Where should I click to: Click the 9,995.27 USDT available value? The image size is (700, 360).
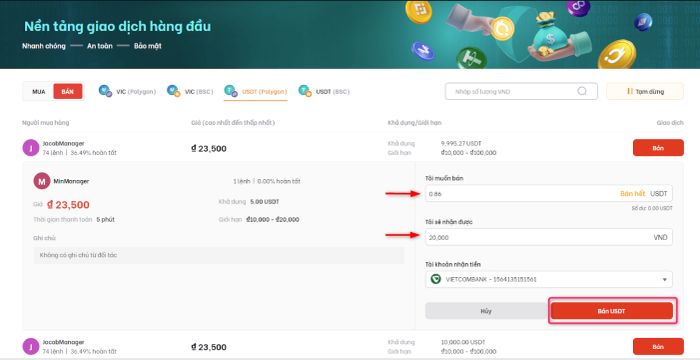pos(461,143)
